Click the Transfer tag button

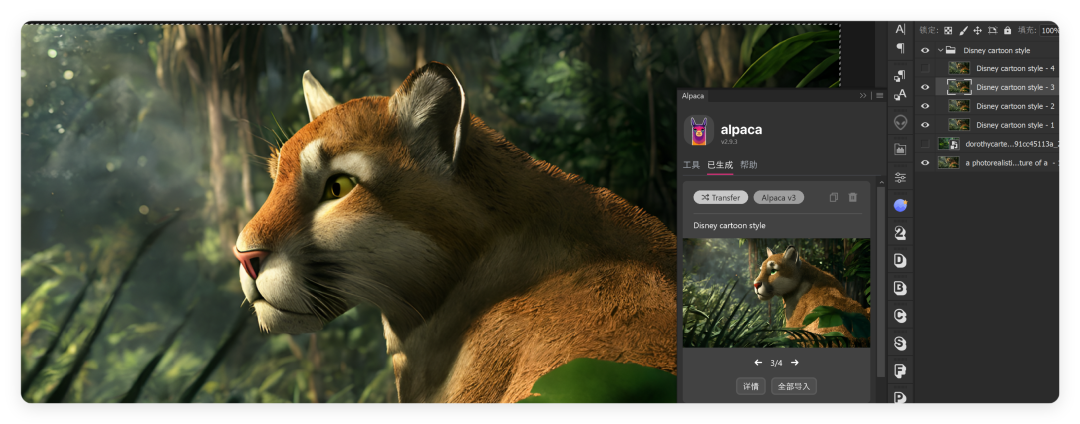coord(720,198)
